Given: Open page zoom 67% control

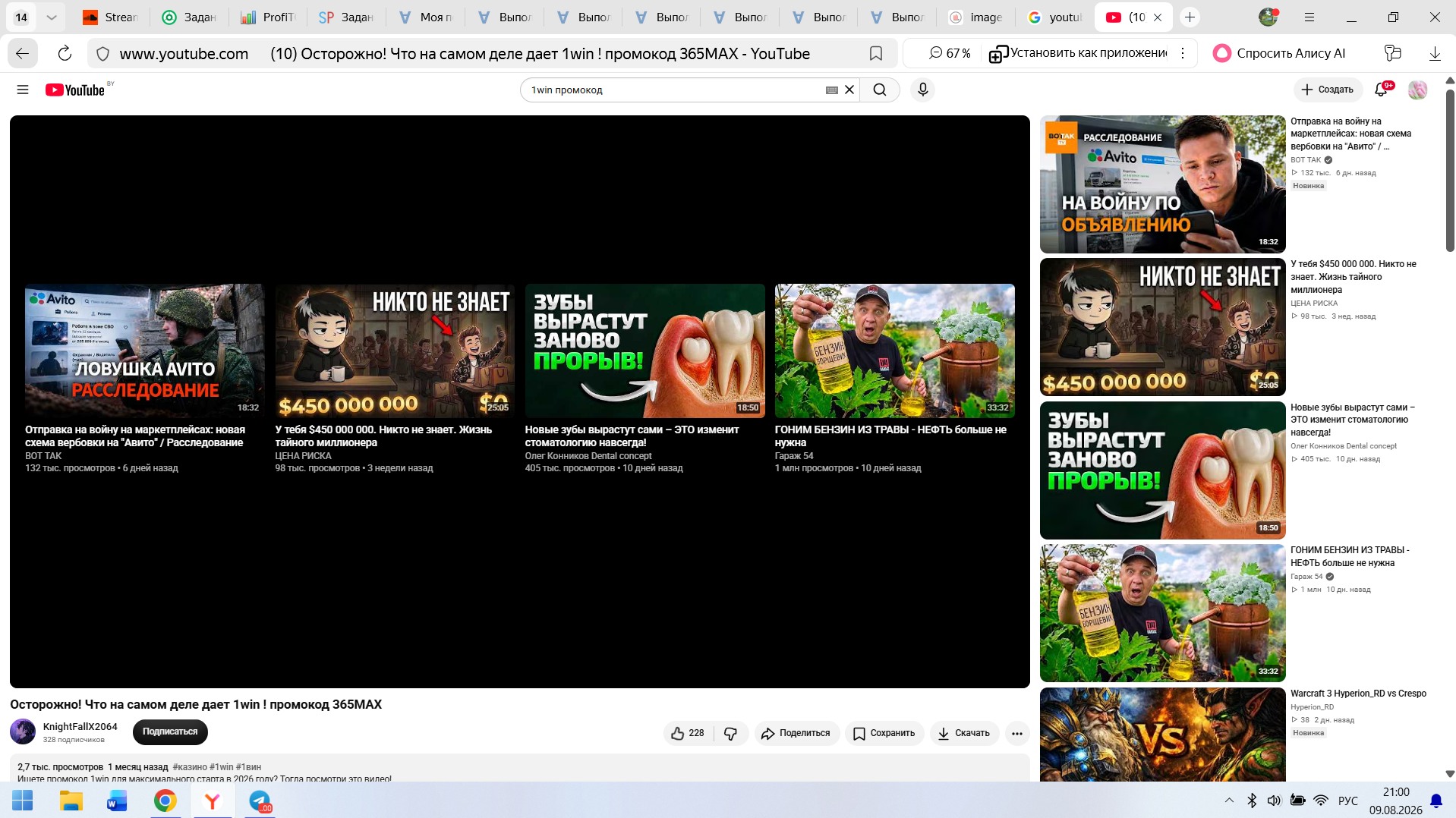Looking at the screenshot, I should 950,53.
